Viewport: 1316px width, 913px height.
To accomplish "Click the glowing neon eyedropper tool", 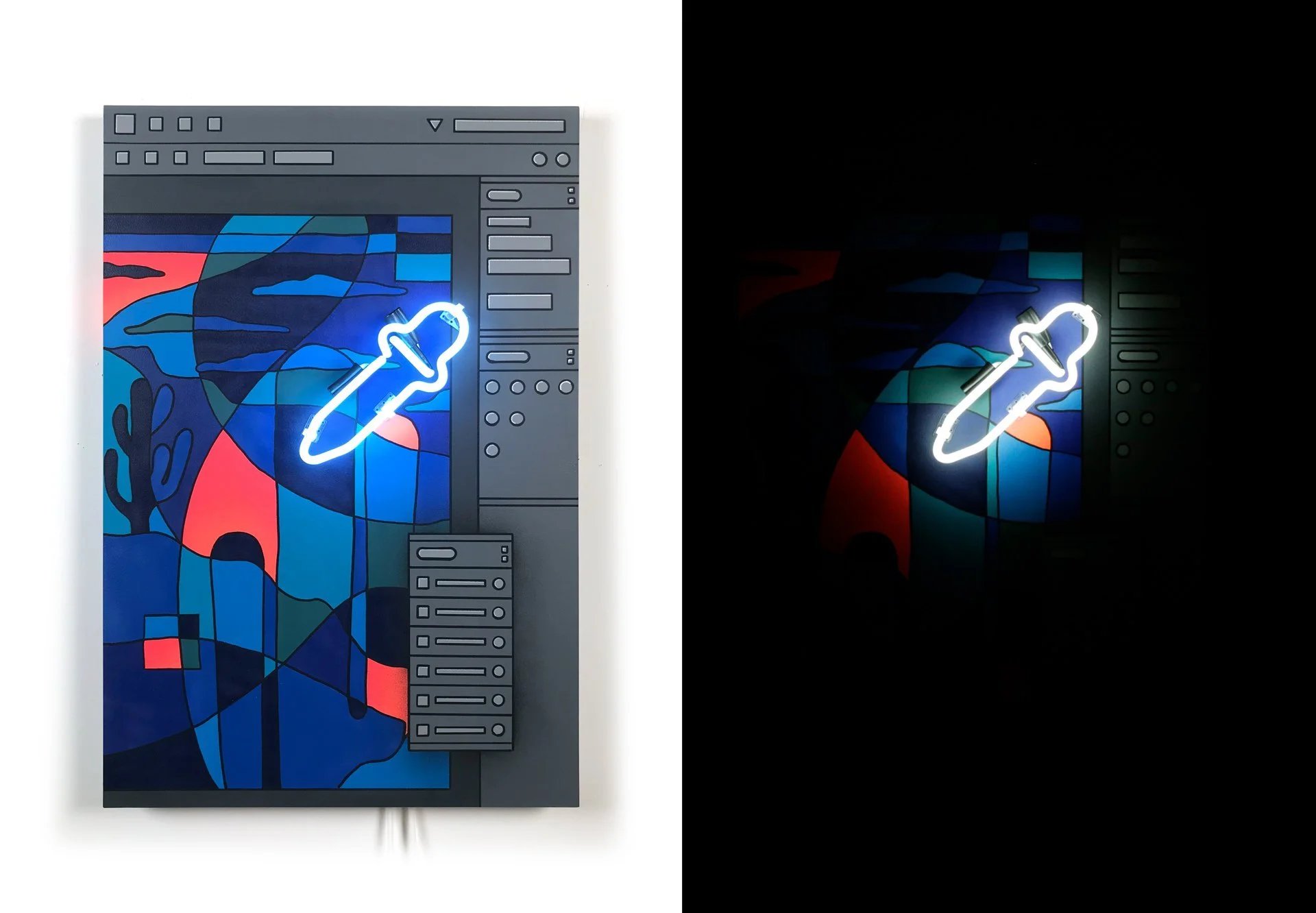I will pos(386,385).
